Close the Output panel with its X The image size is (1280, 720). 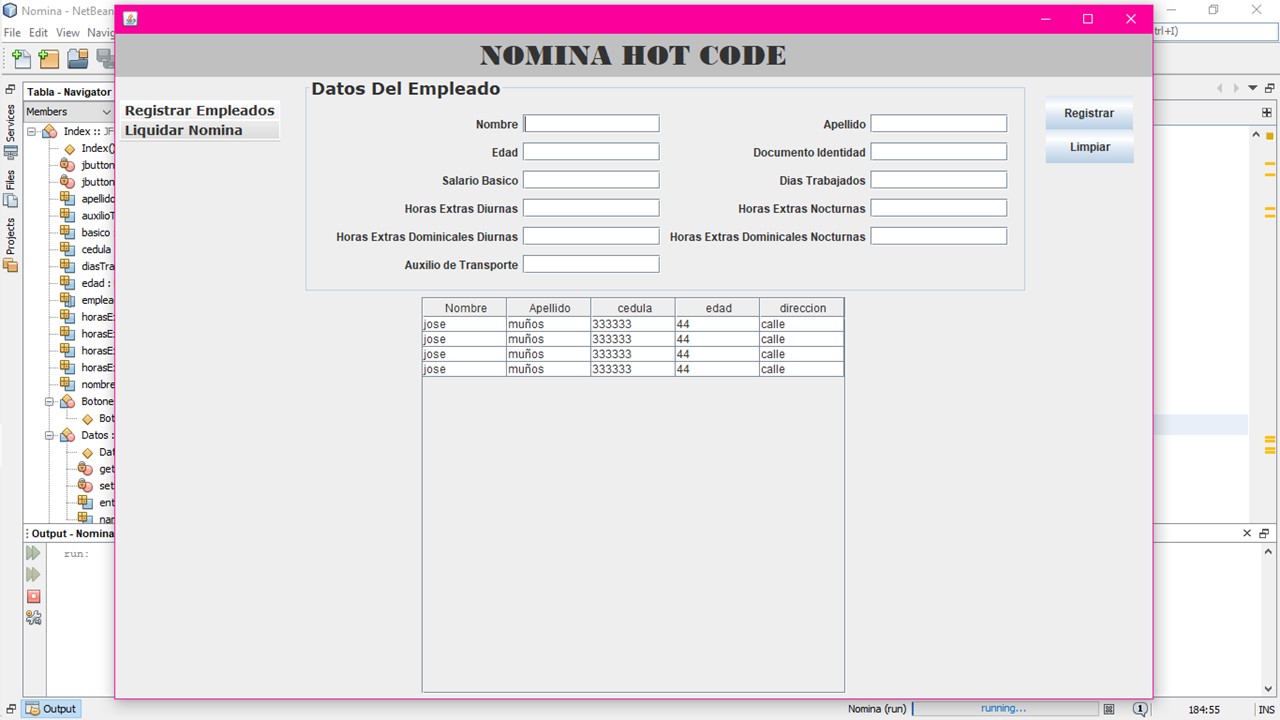1247,533
